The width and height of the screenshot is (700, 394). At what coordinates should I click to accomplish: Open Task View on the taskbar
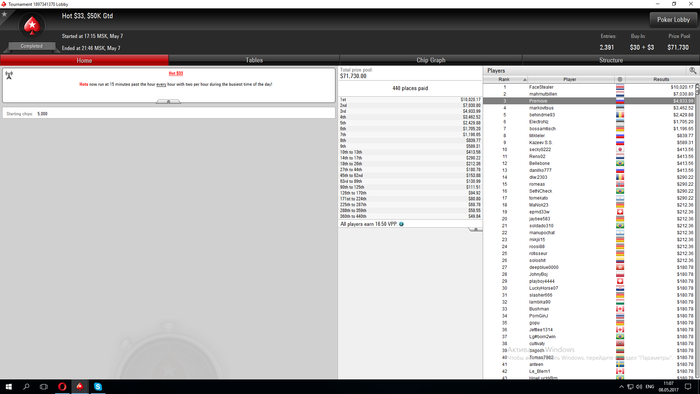point(44,386)
